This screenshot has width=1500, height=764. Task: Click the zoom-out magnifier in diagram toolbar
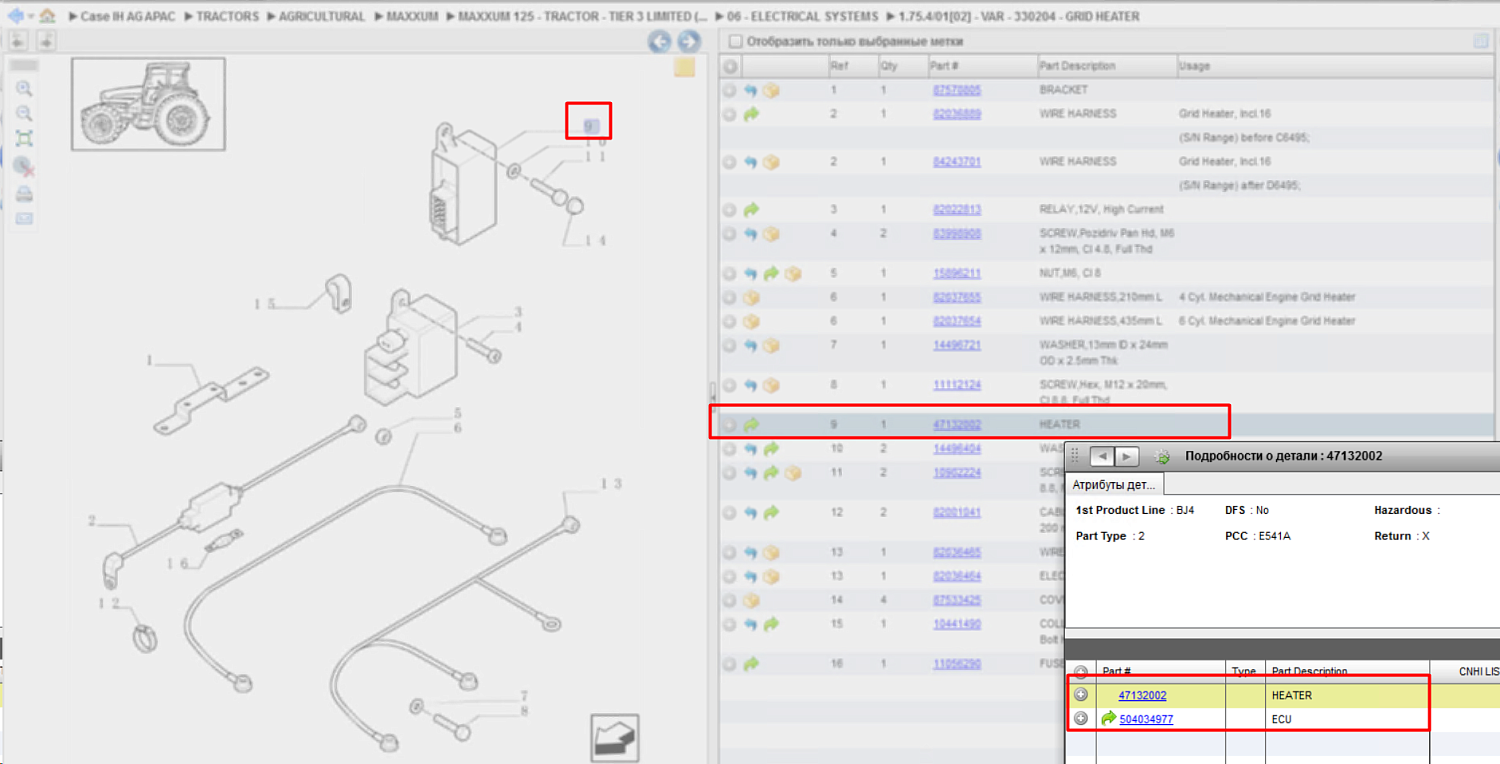pyautogui.click(x=24, y=114)
